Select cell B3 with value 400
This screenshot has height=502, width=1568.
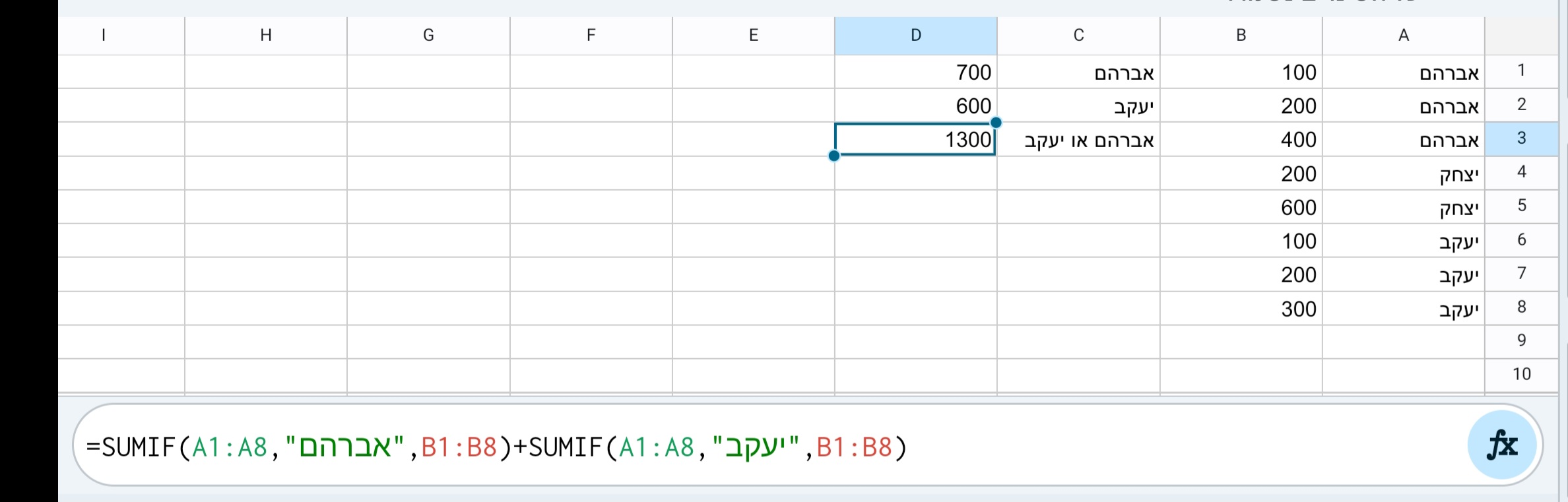pyautogui.click(x=1241, y=140)
